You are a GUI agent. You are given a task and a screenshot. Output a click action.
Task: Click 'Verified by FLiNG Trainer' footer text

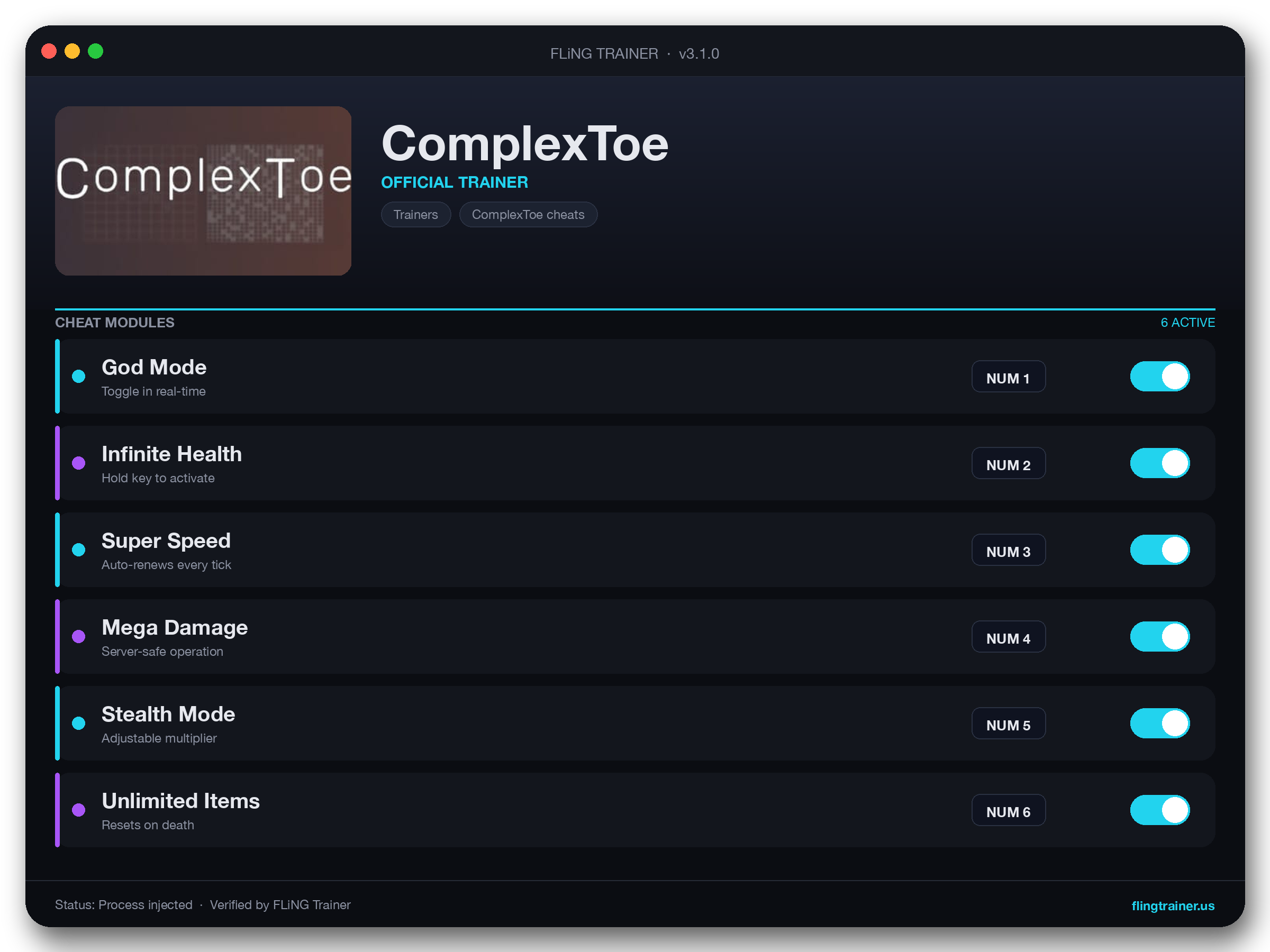click(x=280, y=905)
